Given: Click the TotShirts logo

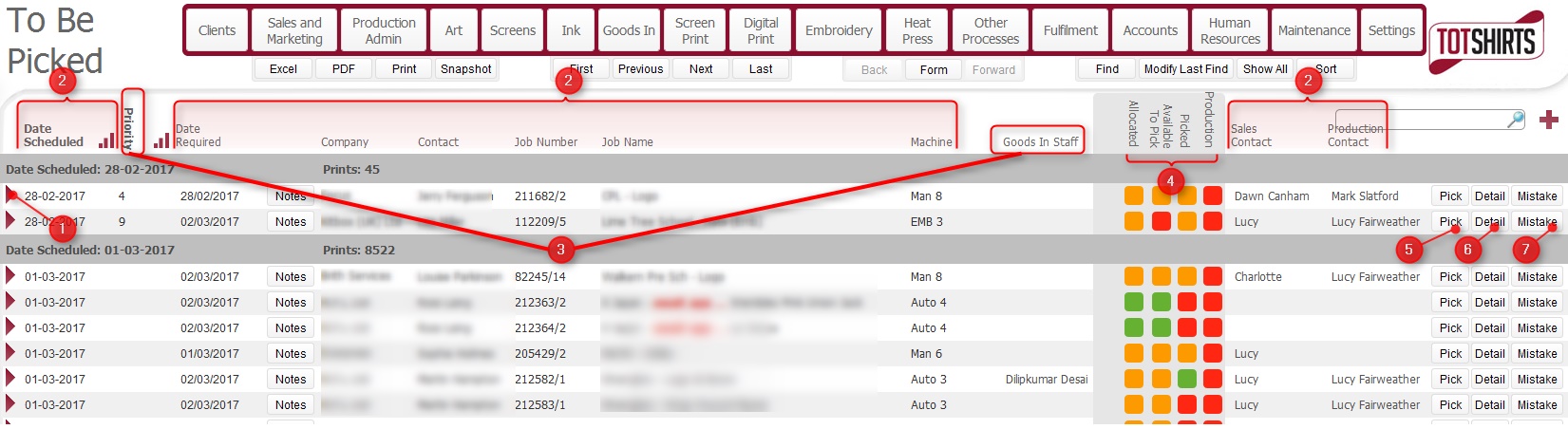Looking at the screenshot, I should click(1485, 42).
